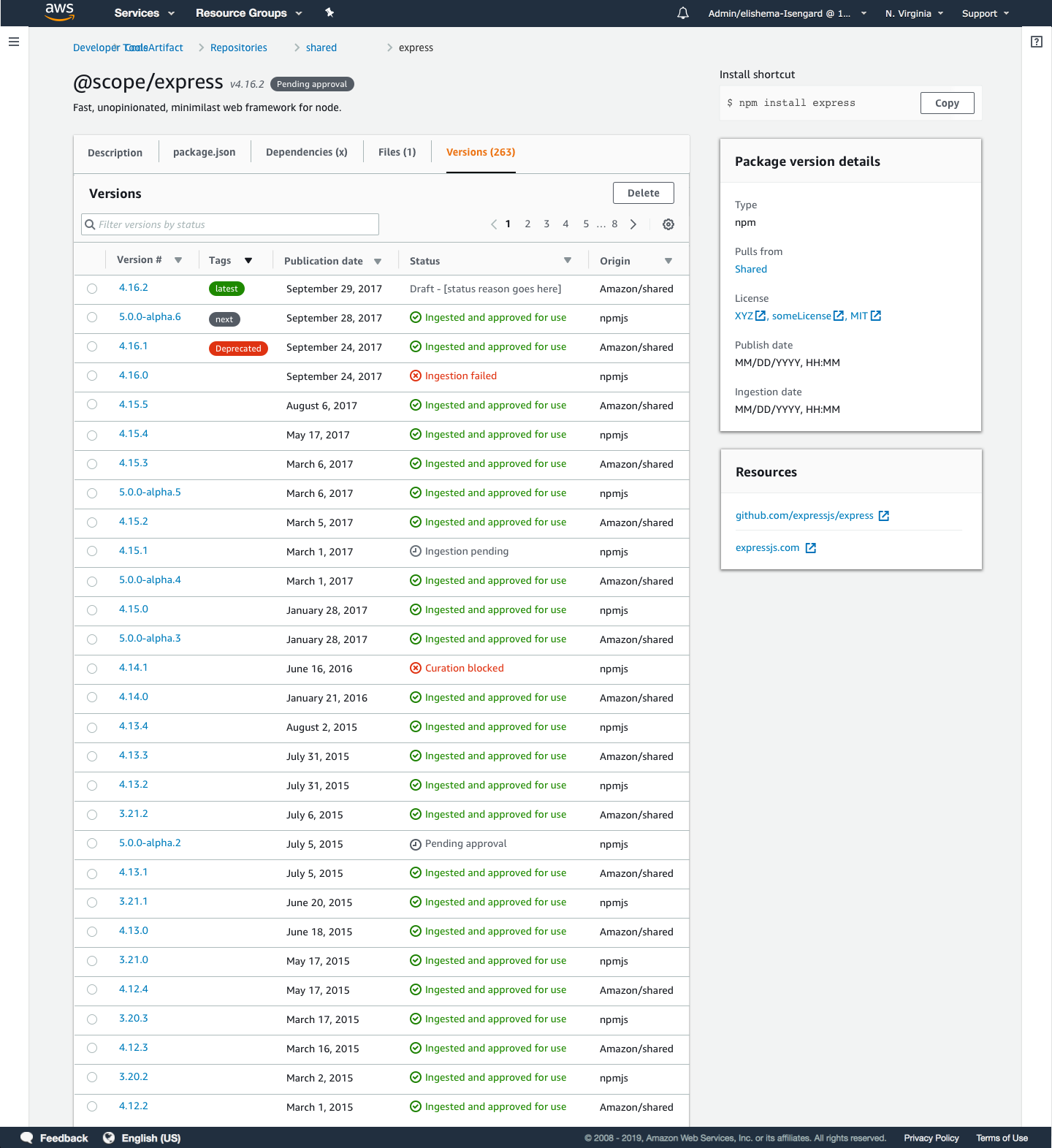This screenshot has height=1148, width=1052.
Task: Click the Deprecated tag badge
Action: pos(238,349)
